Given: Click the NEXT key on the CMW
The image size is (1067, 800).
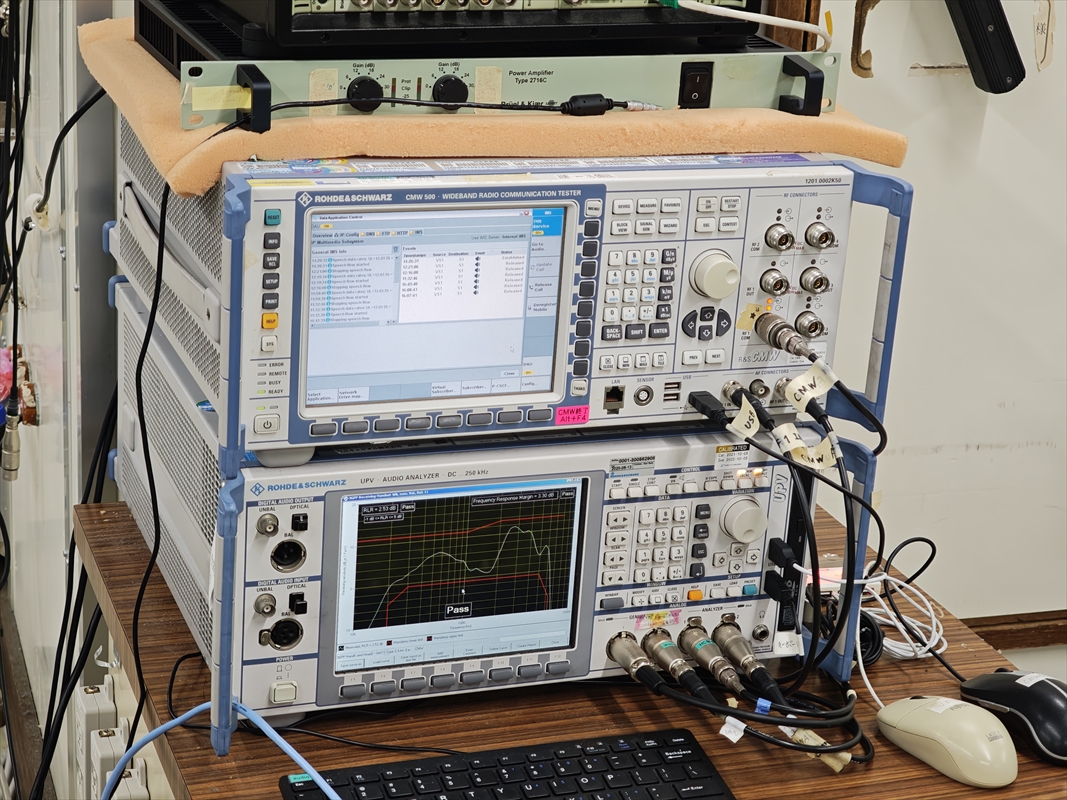Looking at the screenshot, I should 715,356.
